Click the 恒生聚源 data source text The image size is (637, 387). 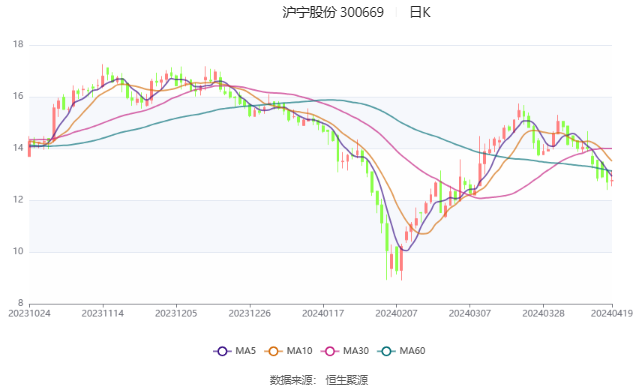click(x=347, y=380)
